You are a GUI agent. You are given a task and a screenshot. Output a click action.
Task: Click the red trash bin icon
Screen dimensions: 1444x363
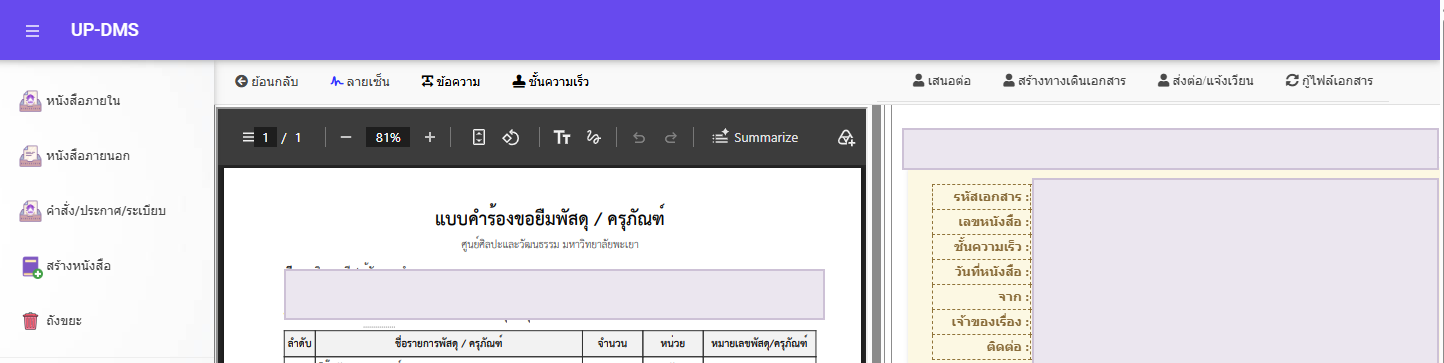pos(30,321)
